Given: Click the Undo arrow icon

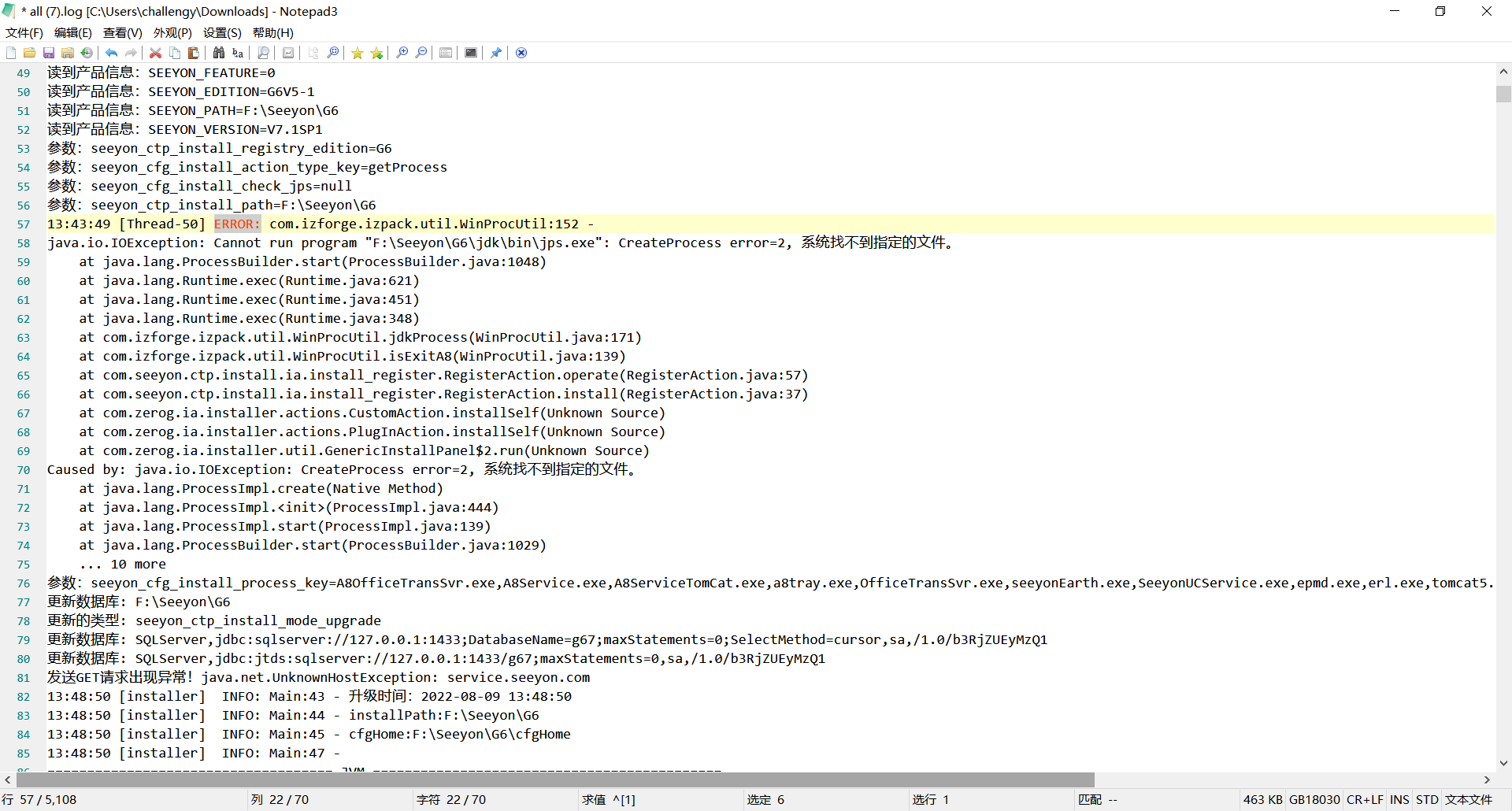Looking at the screenshot, I should (x=112, y=53).
